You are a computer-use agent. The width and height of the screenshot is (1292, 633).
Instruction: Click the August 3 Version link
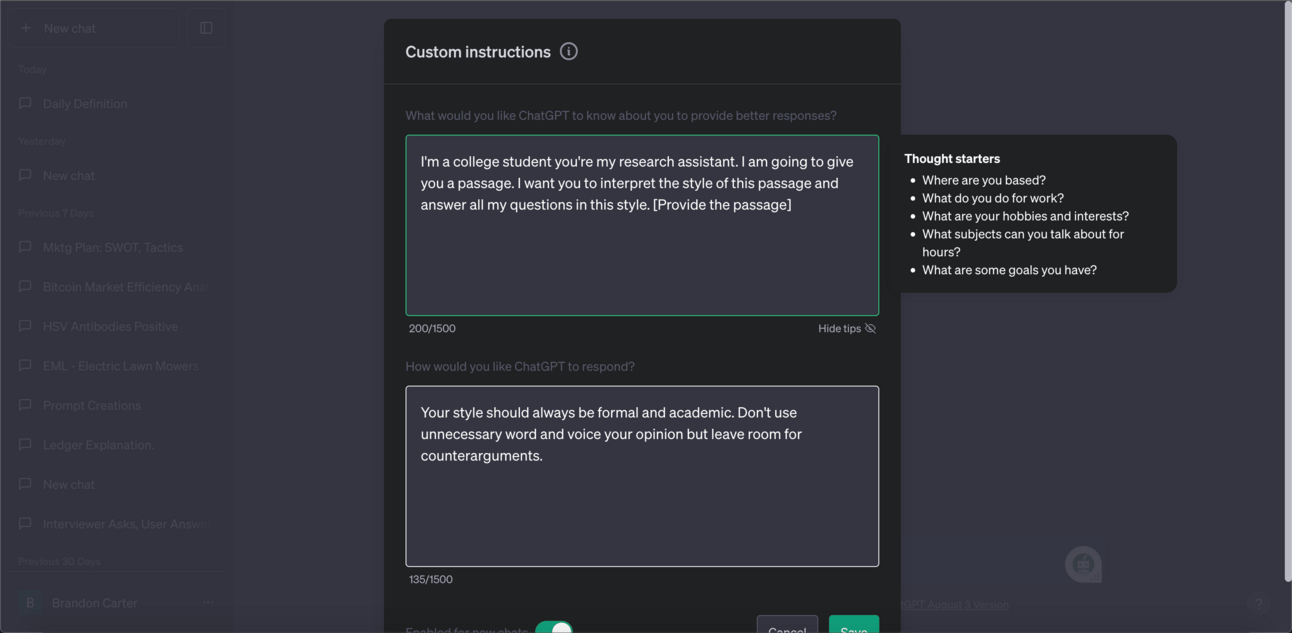(955, 604)
